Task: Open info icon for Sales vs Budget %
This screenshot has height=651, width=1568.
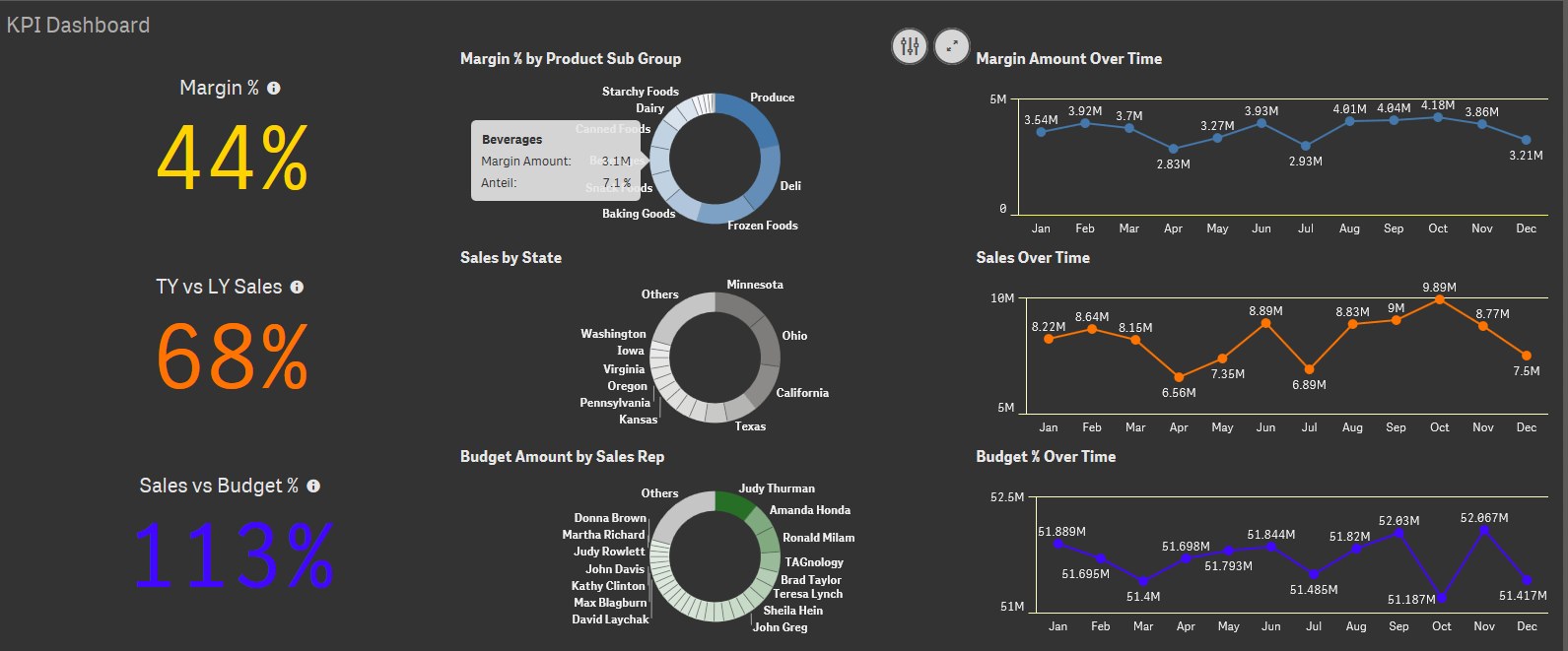Action: coord(313,487)
